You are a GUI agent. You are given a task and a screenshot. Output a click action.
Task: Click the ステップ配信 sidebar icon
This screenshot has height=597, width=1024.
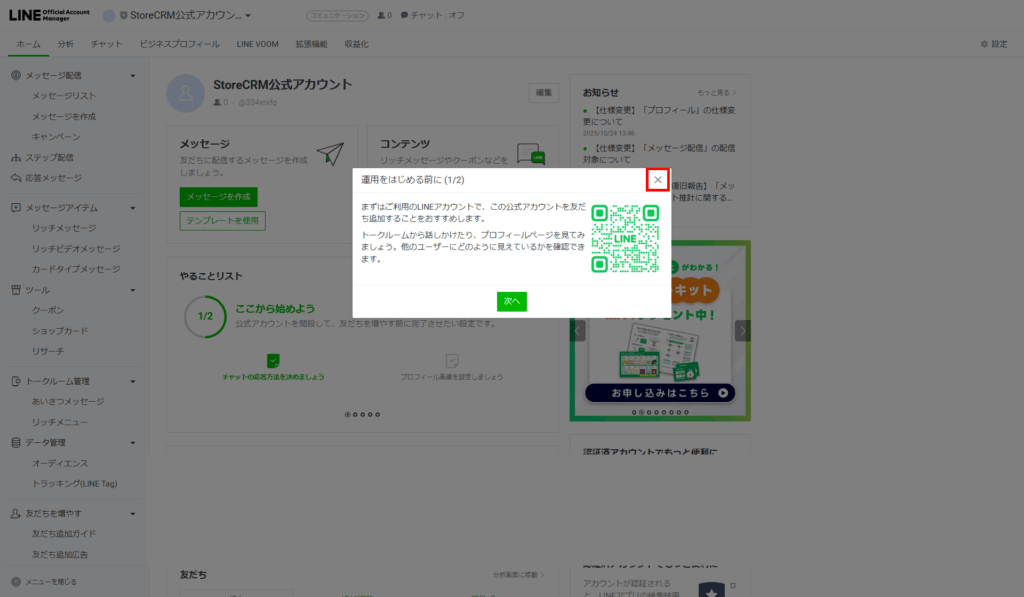coord(16,157)
